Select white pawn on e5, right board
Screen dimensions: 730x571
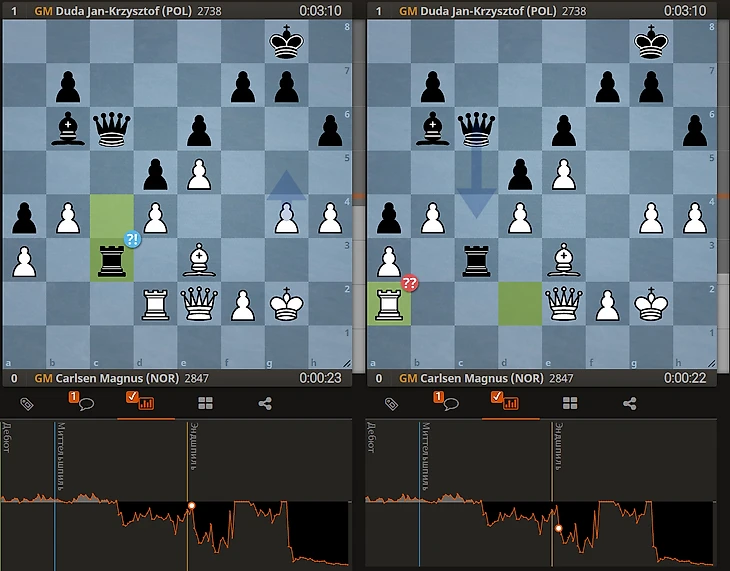pos(564,174)
